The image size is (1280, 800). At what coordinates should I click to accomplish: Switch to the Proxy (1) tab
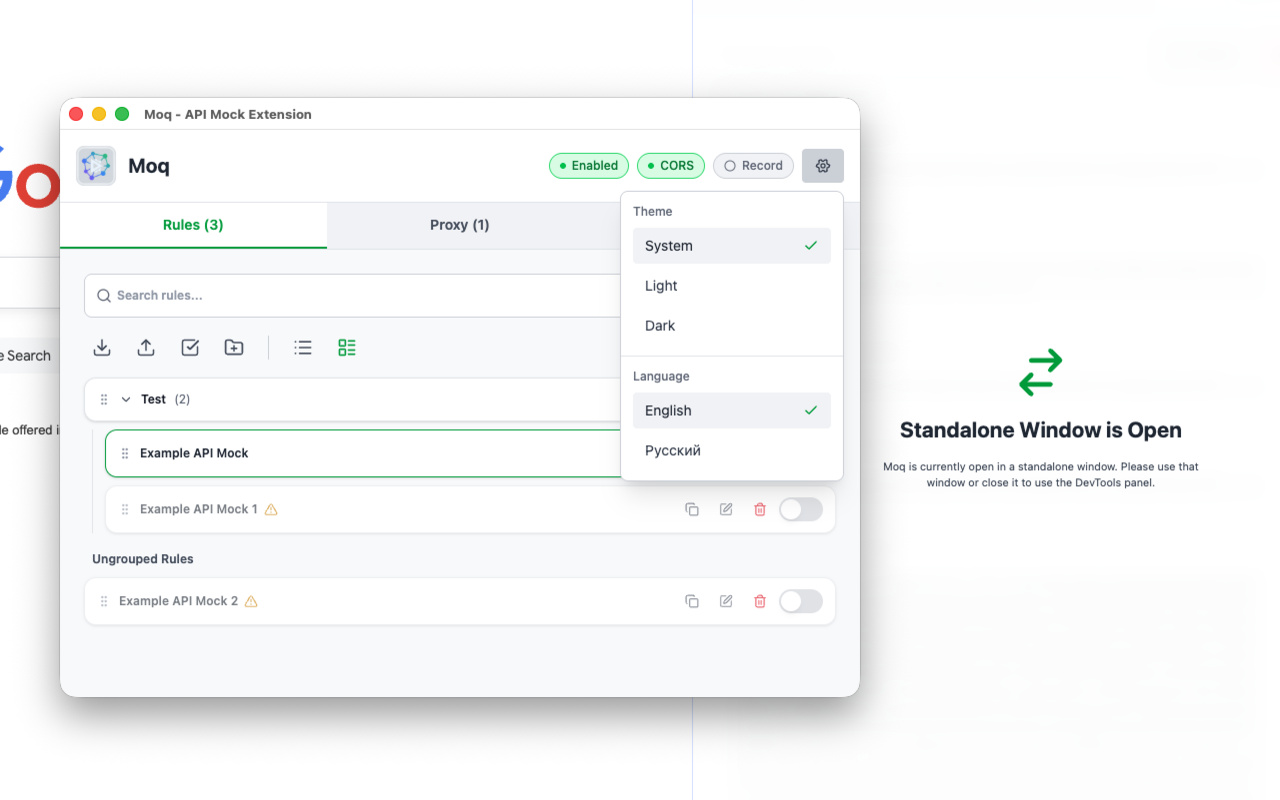[x=460, y=225]
